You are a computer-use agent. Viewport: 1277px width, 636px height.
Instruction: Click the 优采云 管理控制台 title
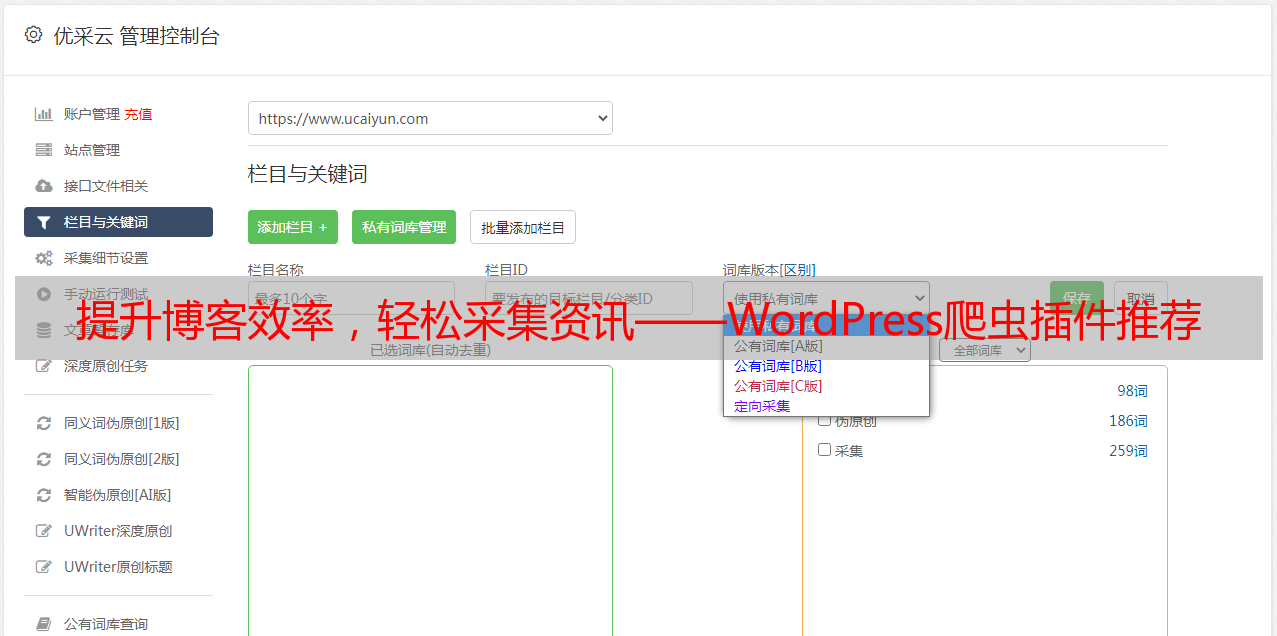tap(137, 36)
